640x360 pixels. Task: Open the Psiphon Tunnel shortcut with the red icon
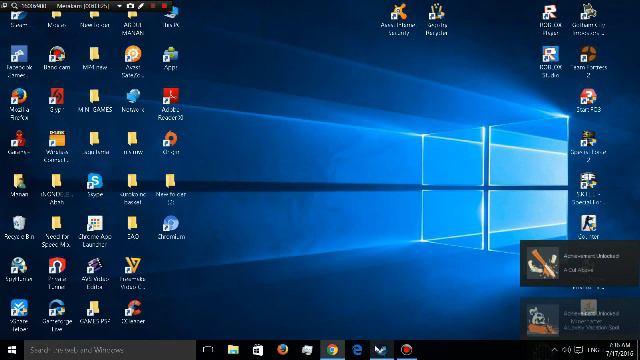click(57, 273)
